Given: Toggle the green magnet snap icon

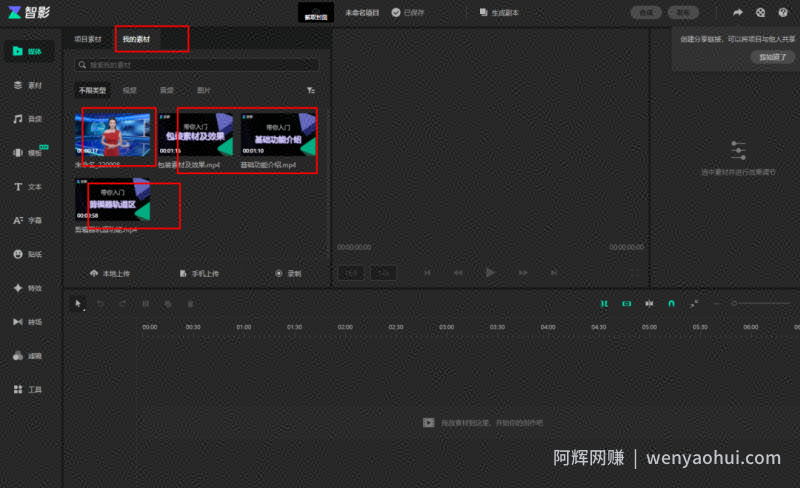Looking at the screenshot, I should tap(671, 304).
